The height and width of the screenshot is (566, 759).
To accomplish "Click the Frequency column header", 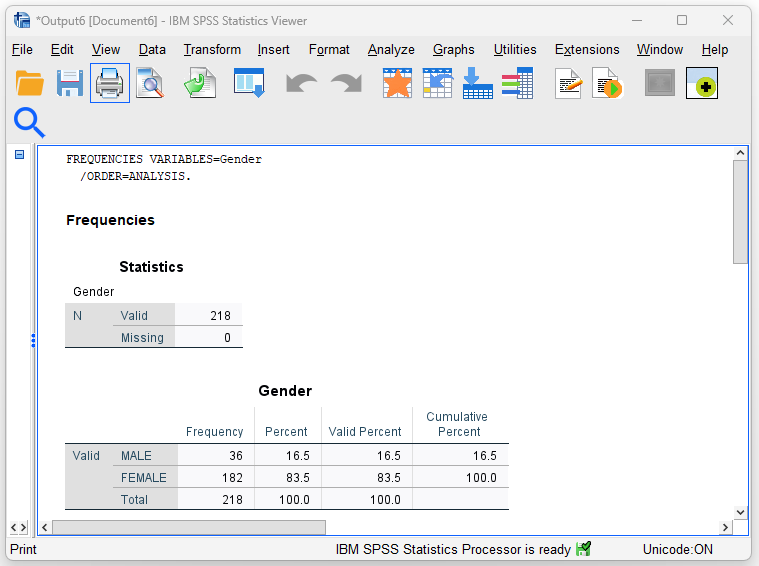I will (214, 431).
